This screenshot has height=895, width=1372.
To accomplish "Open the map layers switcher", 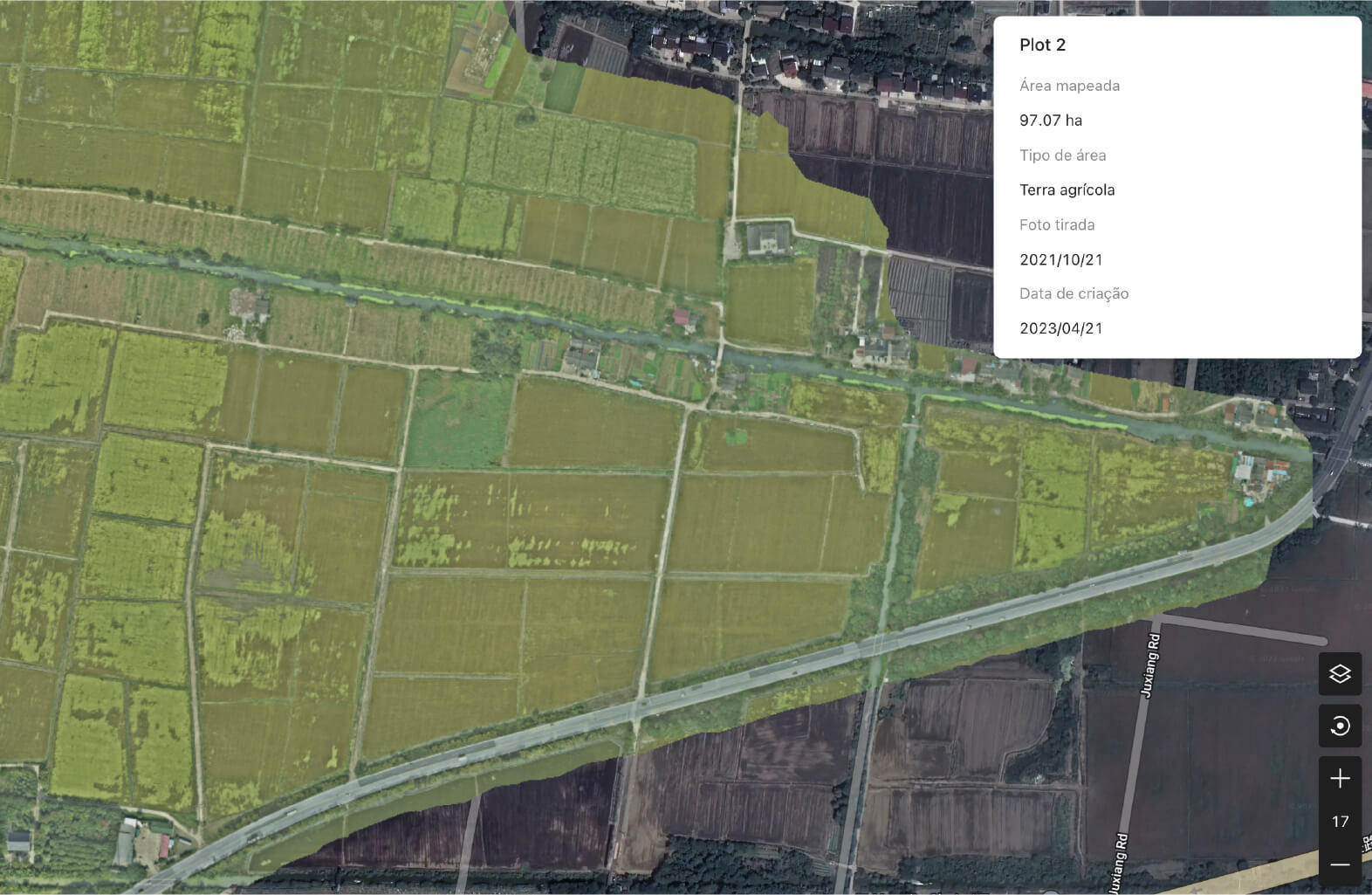I will click(1340, 674).
